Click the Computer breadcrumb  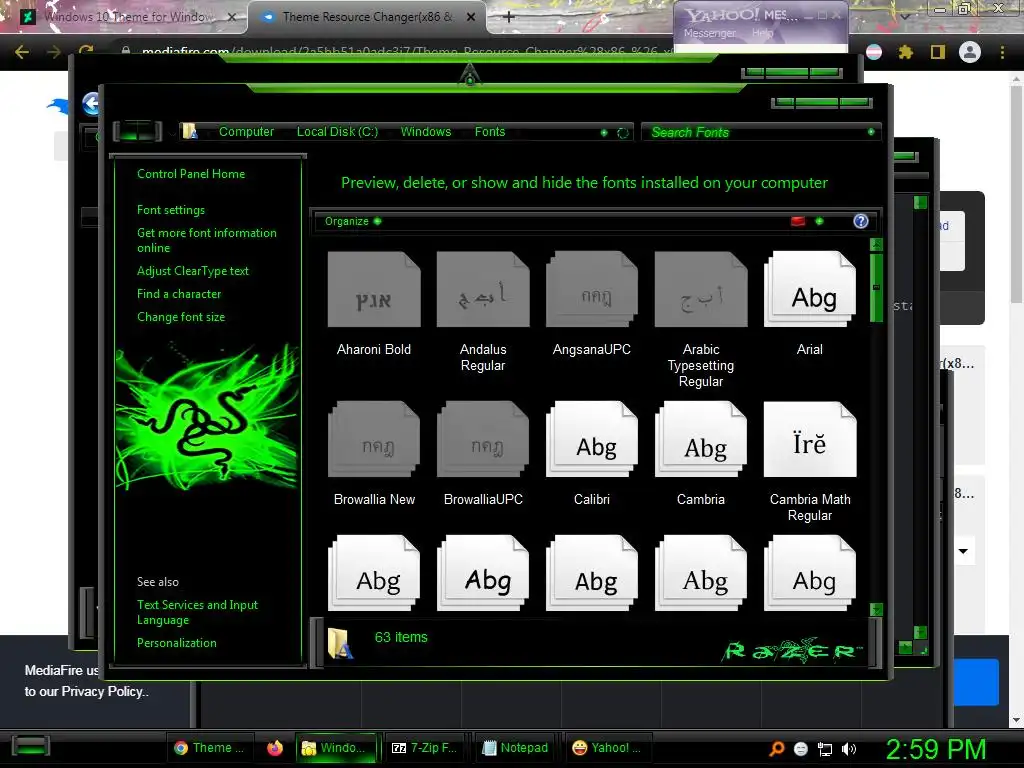click(246, 131)
